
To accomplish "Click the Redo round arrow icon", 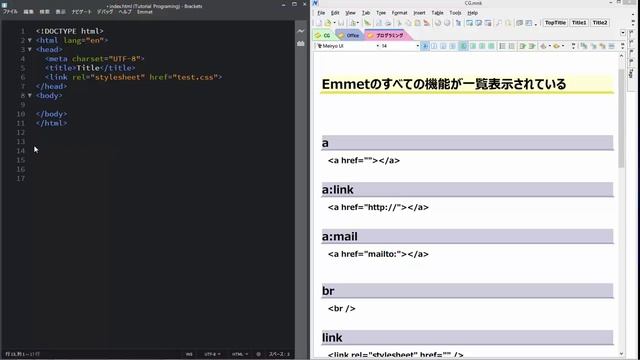I will (447, 23).
